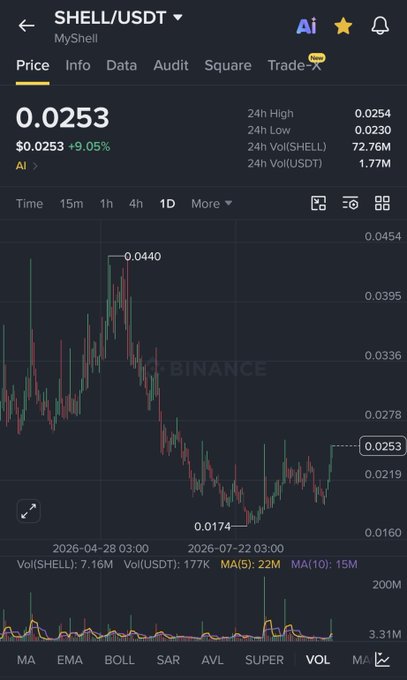Image resolution: width=407 pixels, height=680 pixels.
Task: Tap the MA(10): 15M volume label
Action: pyautogui.click(x=324, y=564)
